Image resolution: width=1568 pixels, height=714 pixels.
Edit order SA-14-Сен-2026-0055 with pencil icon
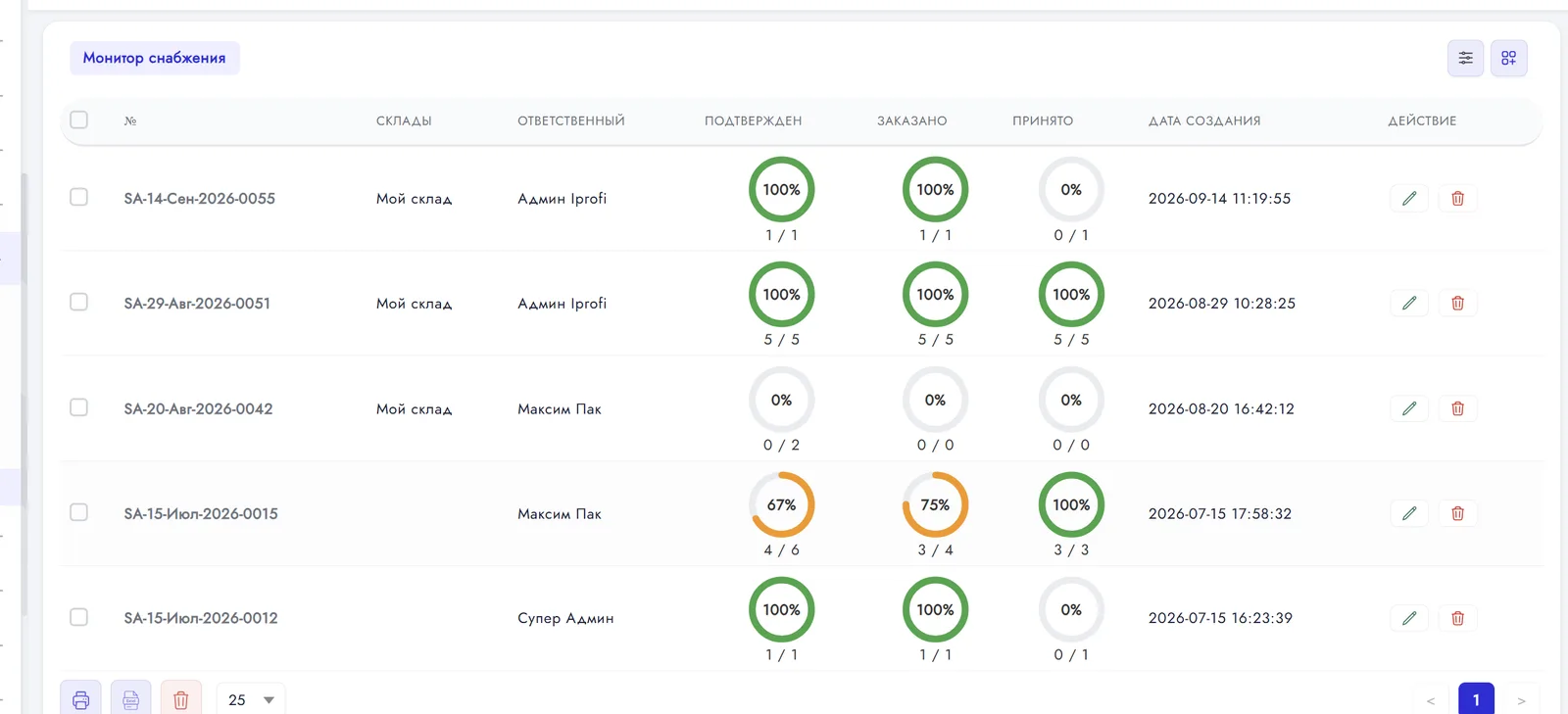click(x=1409, y=198)
